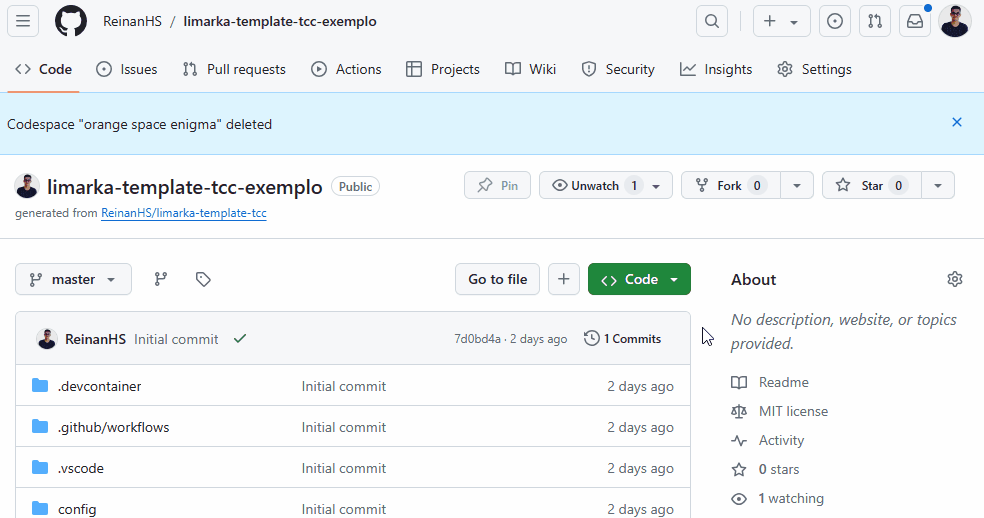The height and width of the screenshot is (518, 984).
Task: Open the Activity link in About
Action: pyautogui.click(x=767, y=440)
